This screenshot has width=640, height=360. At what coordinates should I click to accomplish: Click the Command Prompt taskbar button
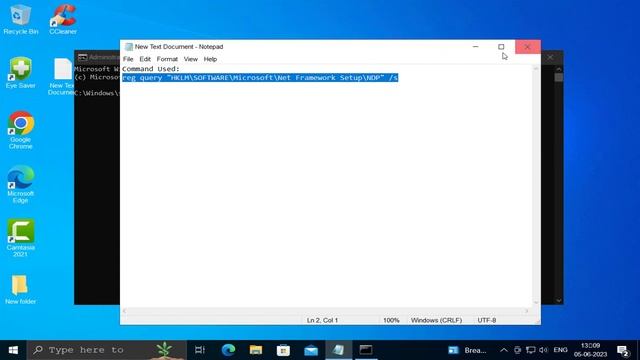366,350
